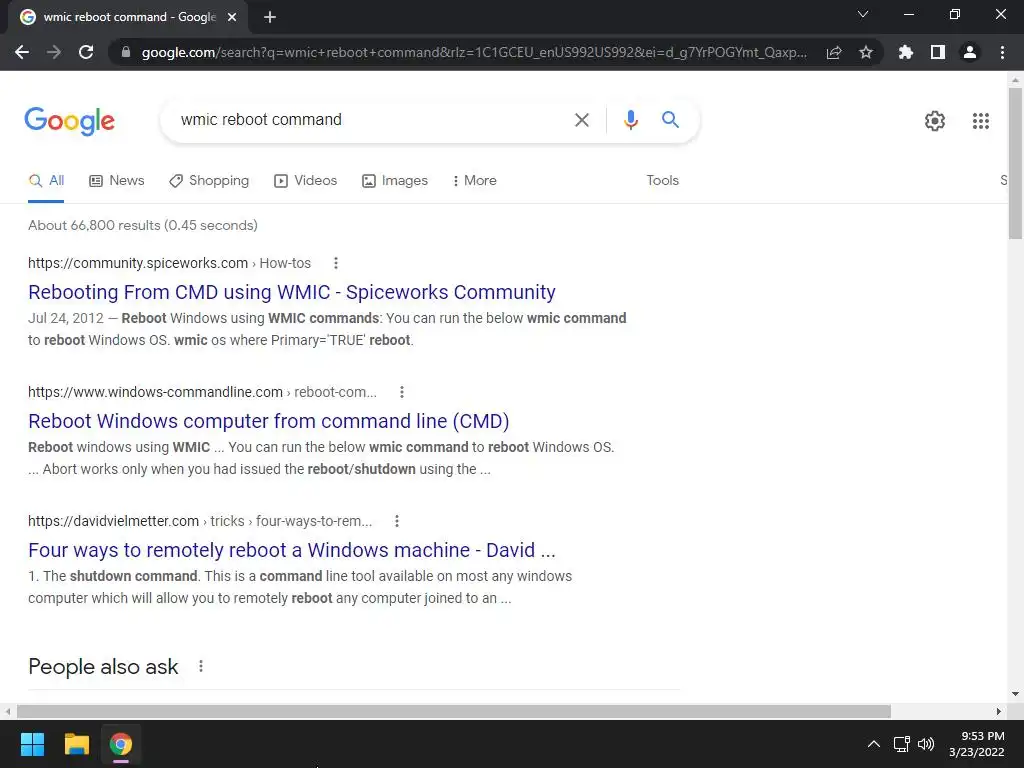This screenshot has width=1024, height=768.
Task: Open File Explorer from taskbar
Action: tap(76, 744)
